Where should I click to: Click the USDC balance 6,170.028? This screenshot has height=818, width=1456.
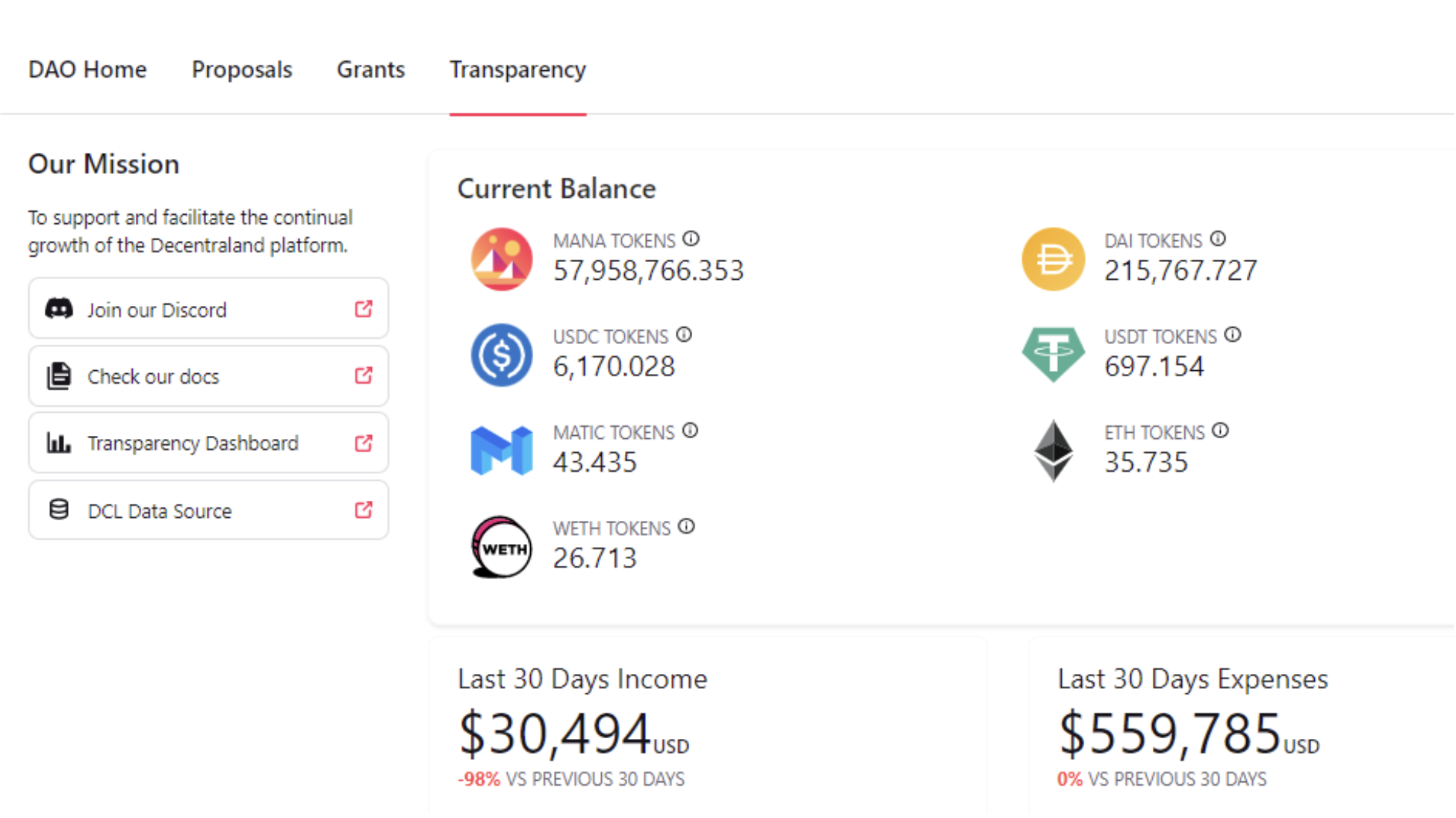pos(614,366)
